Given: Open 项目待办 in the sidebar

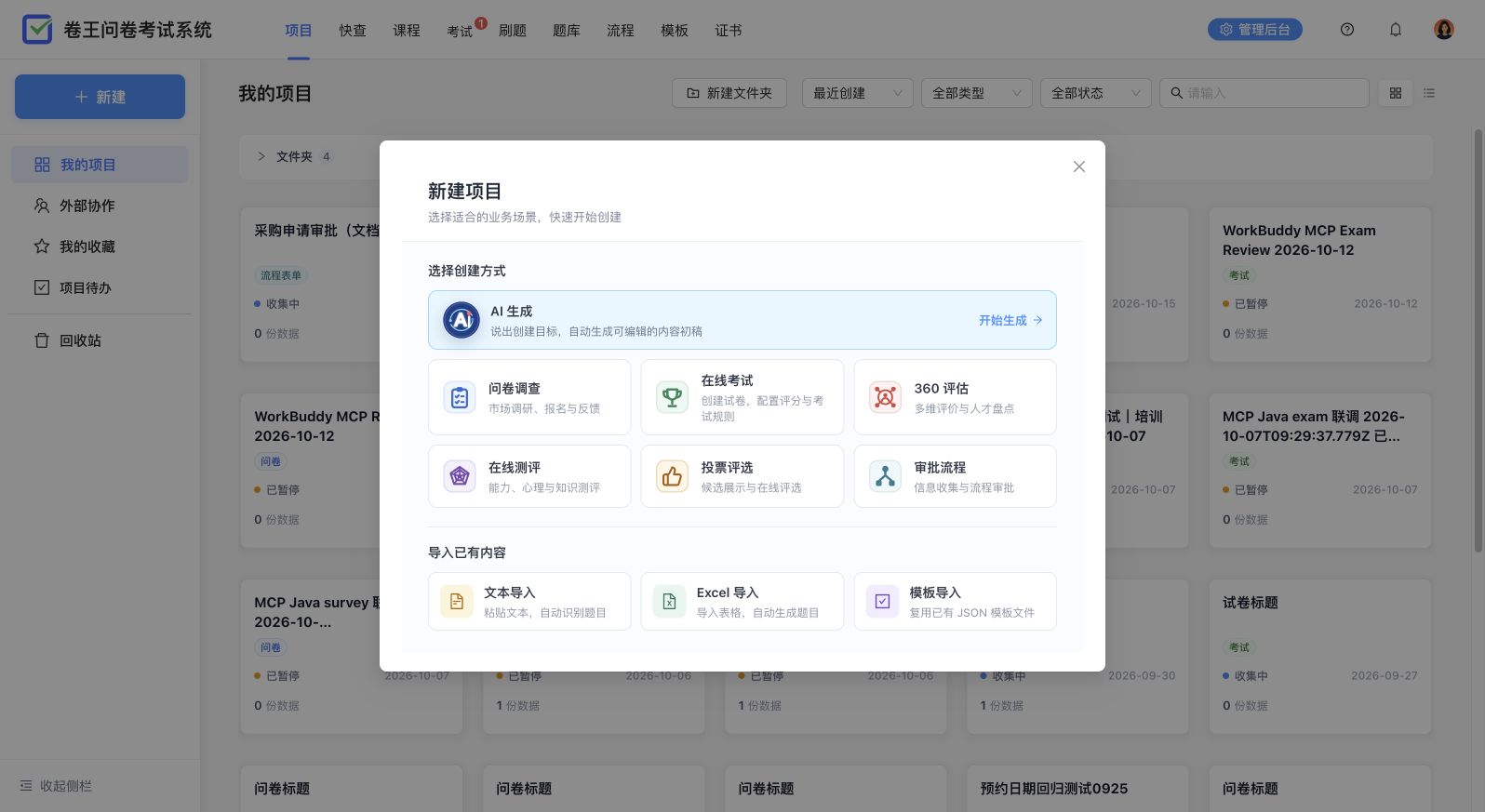Looking at the screenshot, I should click(x=100, y=287).
